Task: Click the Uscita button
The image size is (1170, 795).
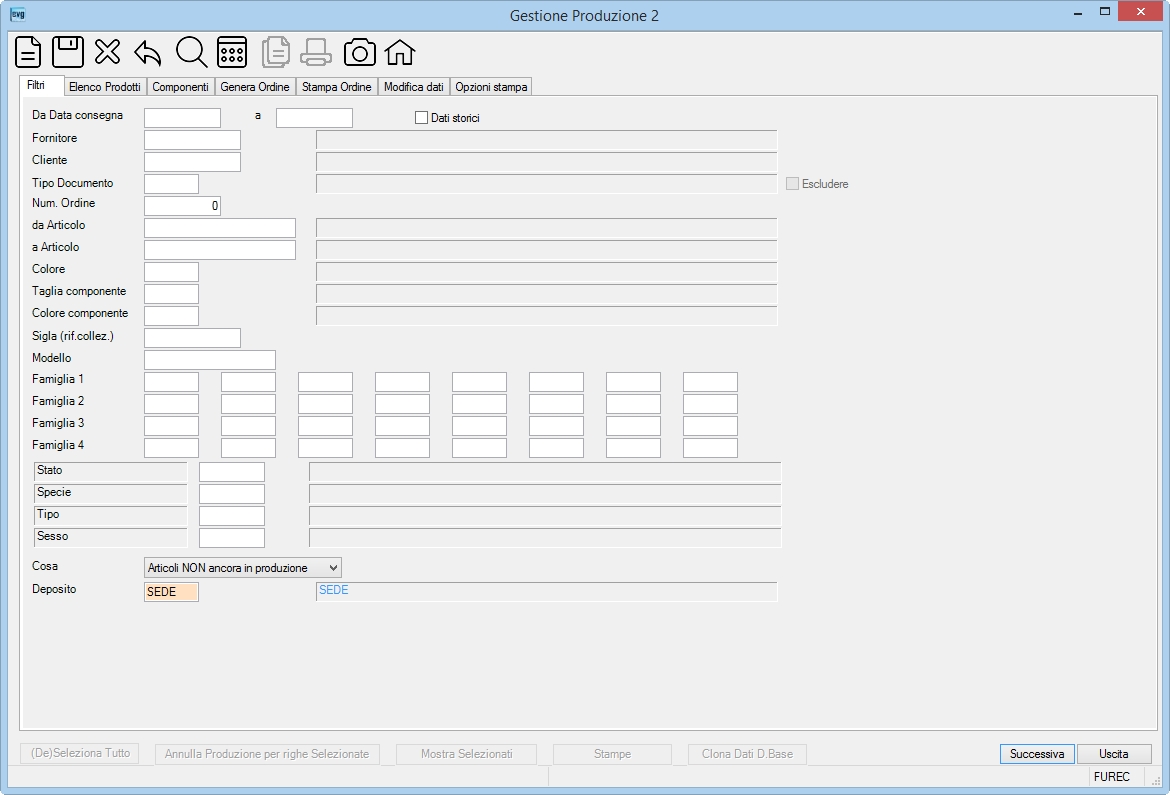Action: coord(1114,754)
